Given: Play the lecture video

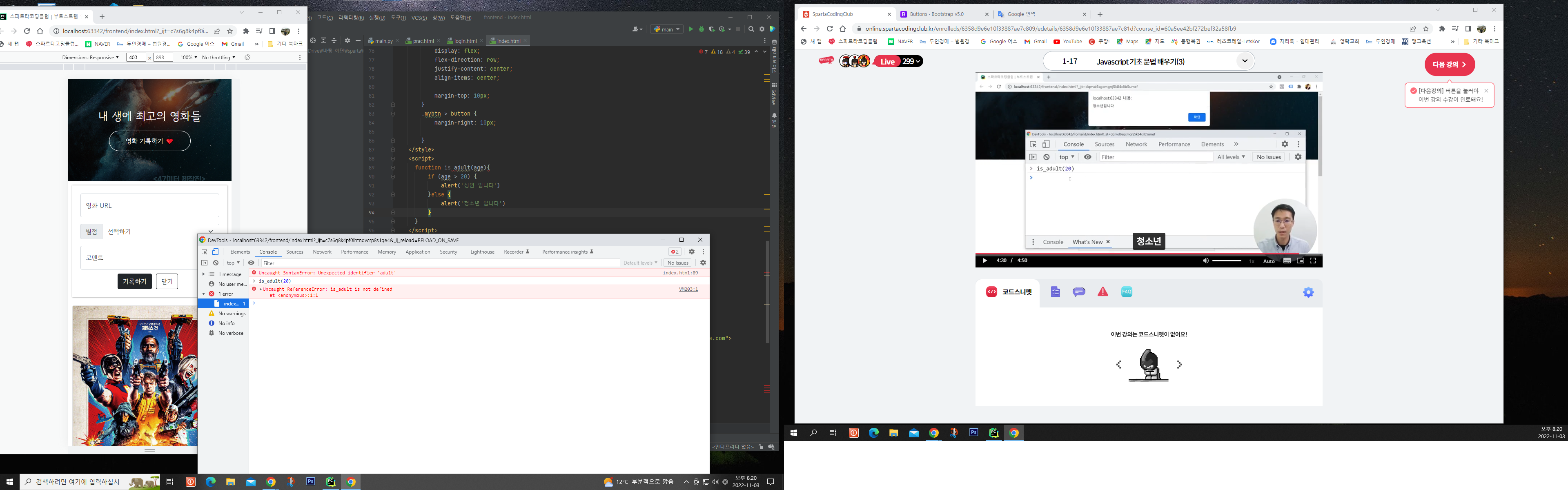Looking at the screenshot, I should tap(984, 261).
